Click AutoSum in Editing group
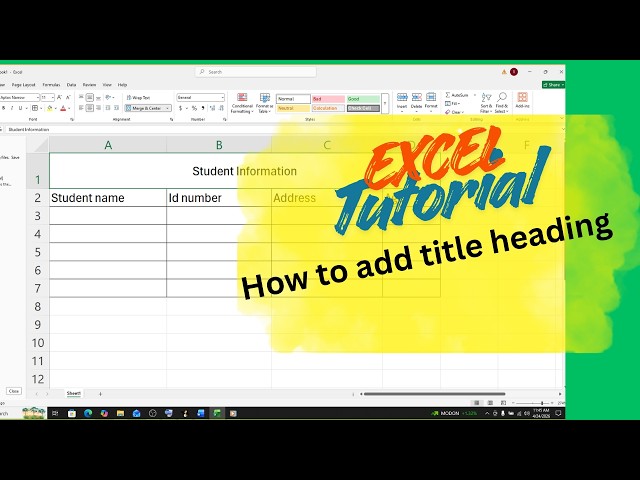Screen dimensions: 640x480 [x=458, y=95]
